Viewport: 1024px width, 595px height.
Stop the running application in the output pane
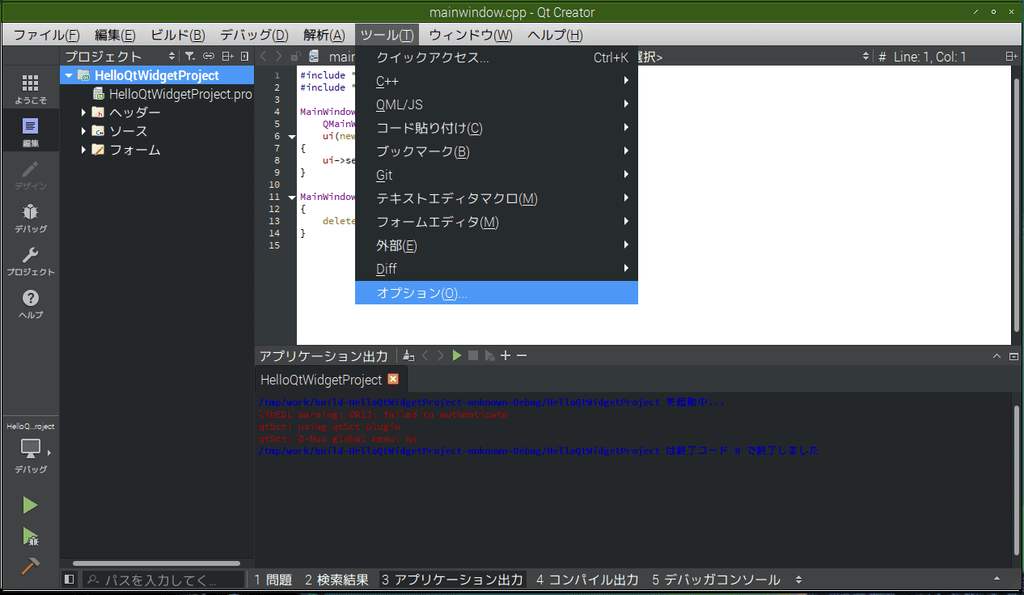pos(473,355)
